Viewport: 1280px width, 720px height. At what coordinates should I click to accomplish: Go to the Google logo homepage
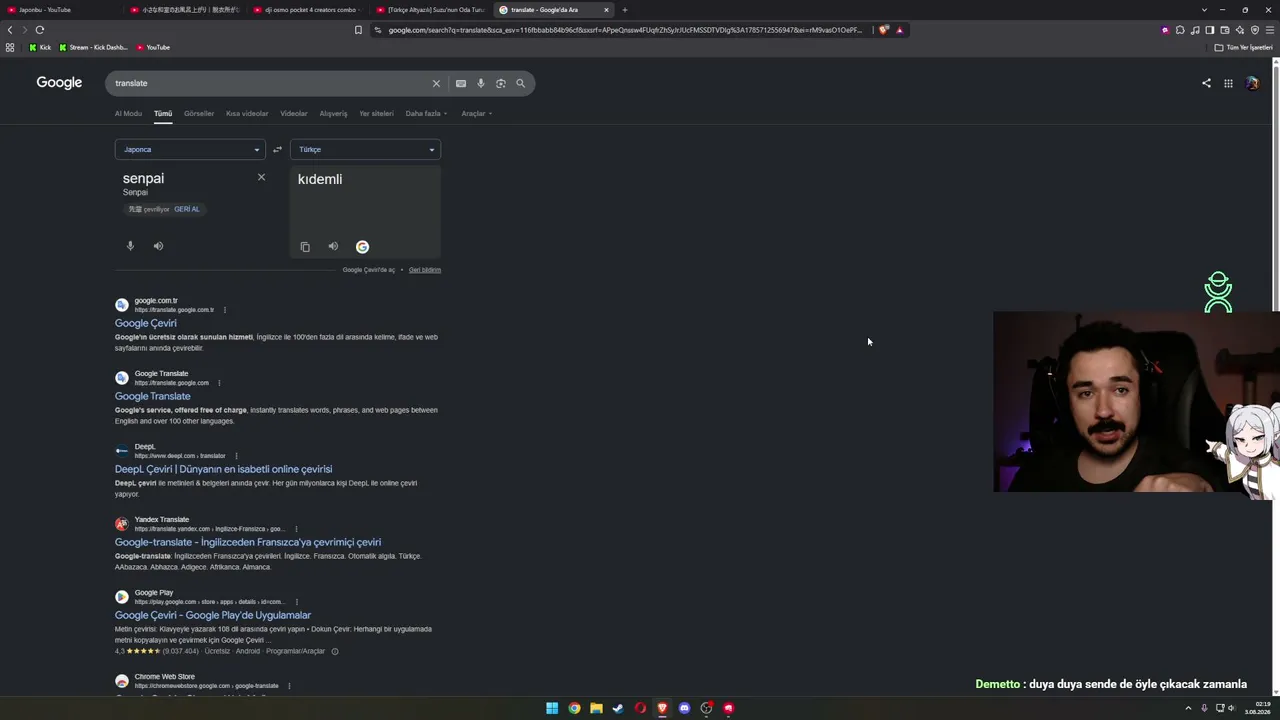pos(59,83)
